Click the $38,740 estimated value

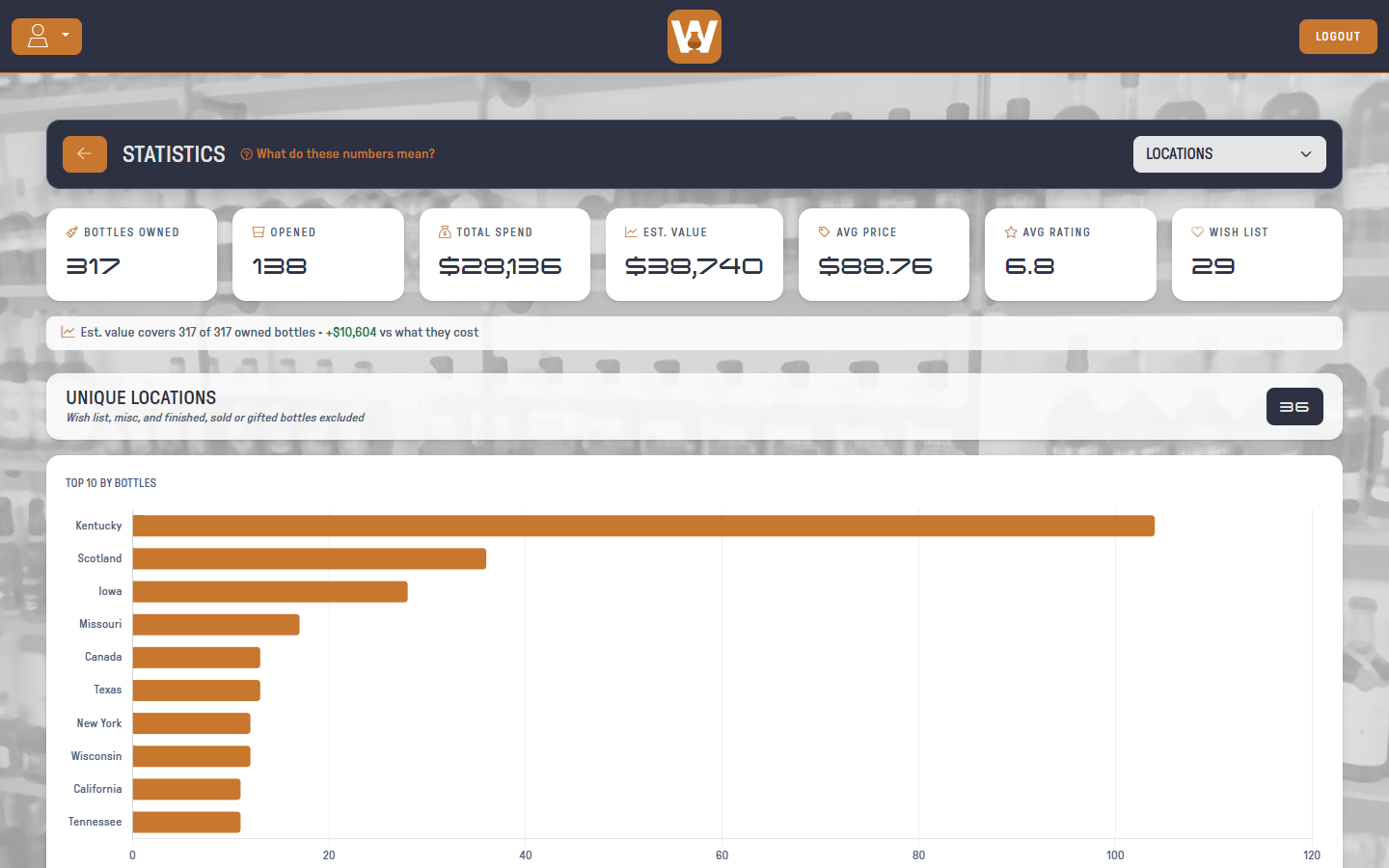(x=694, y=266)
